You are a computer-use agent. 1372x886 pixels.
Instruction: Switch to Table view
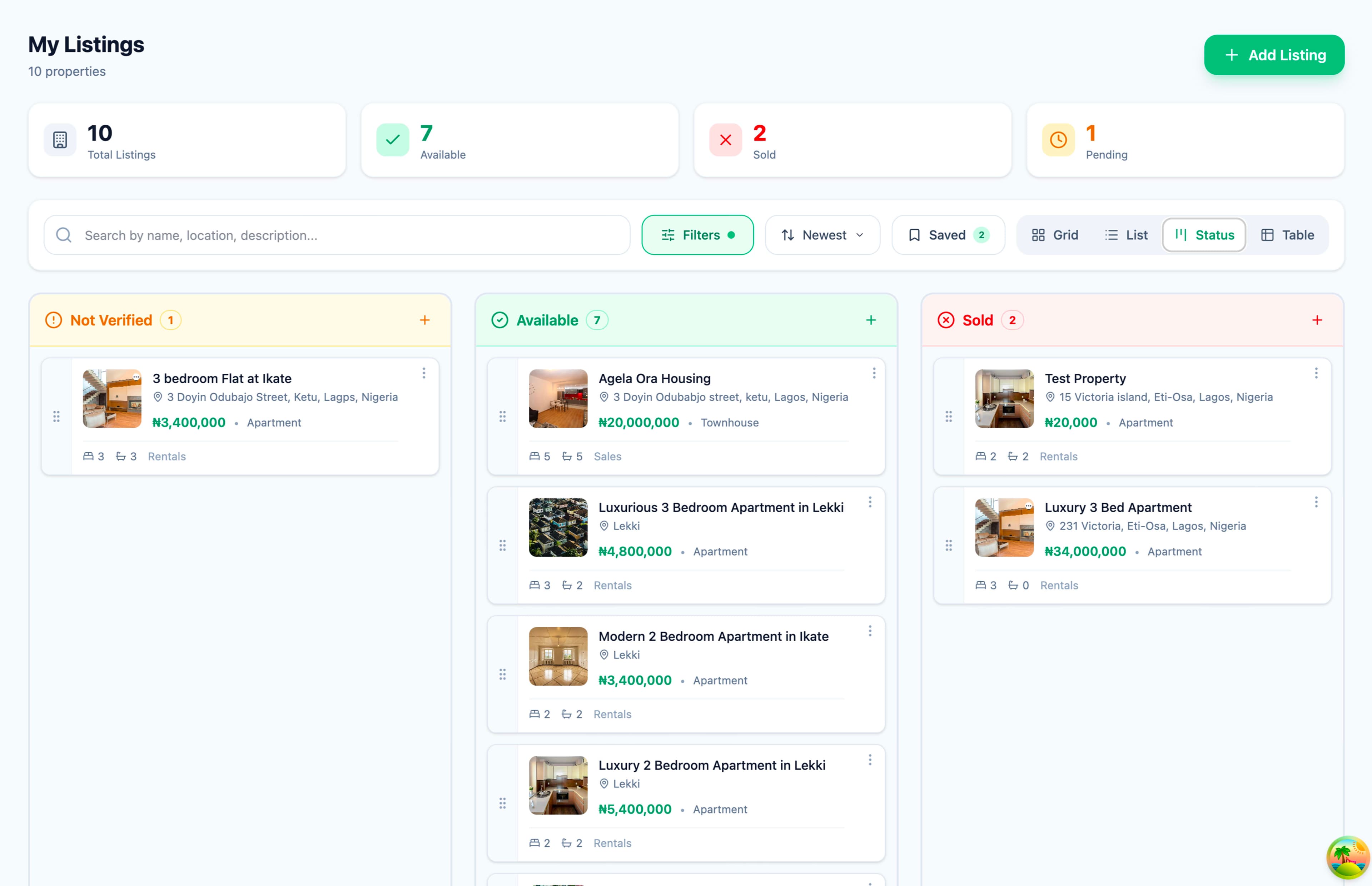tap(1287, 235)
